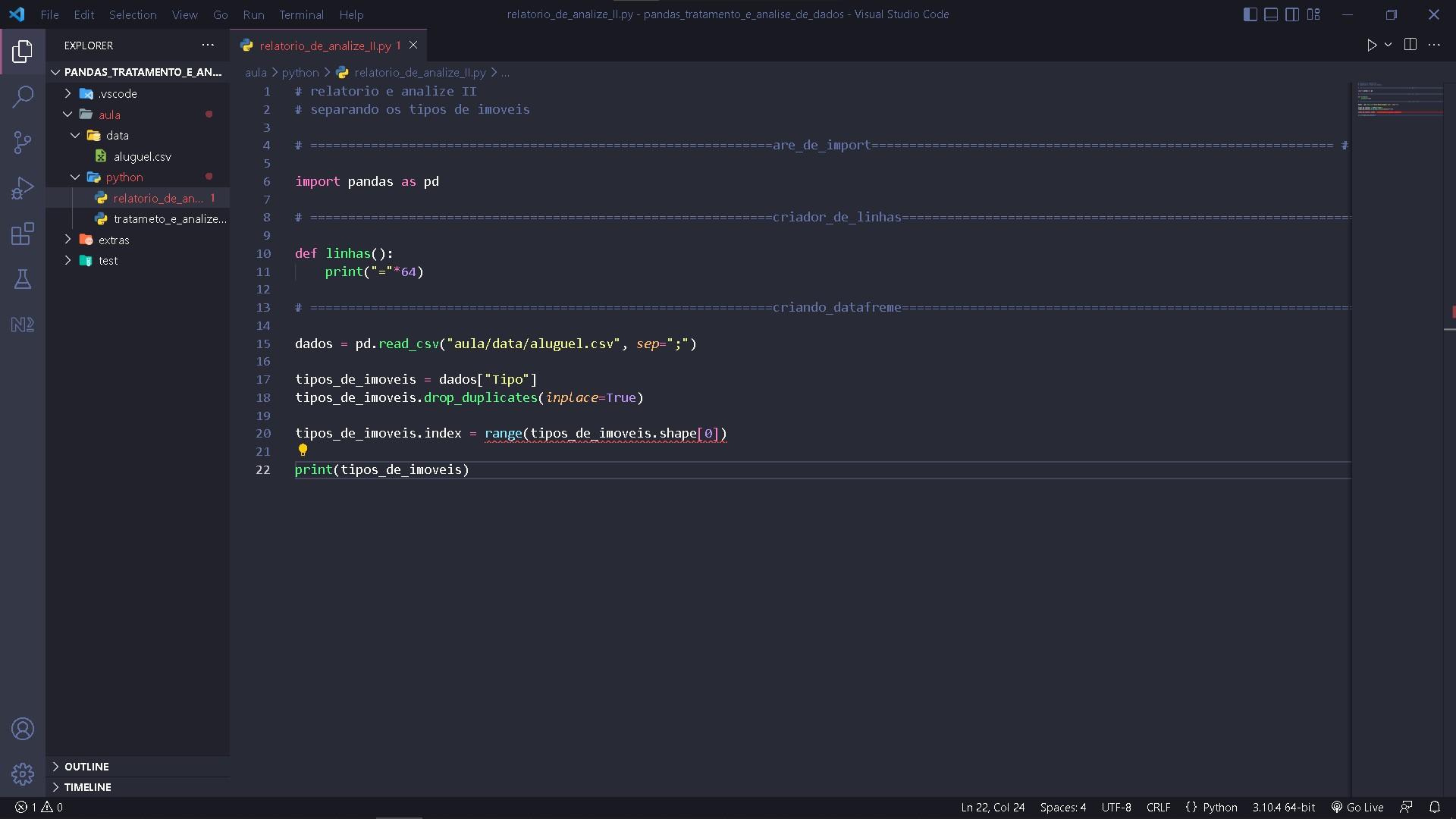Open the File menu
The height and width of the screenshot is (819, 1456).
point(49,14)
